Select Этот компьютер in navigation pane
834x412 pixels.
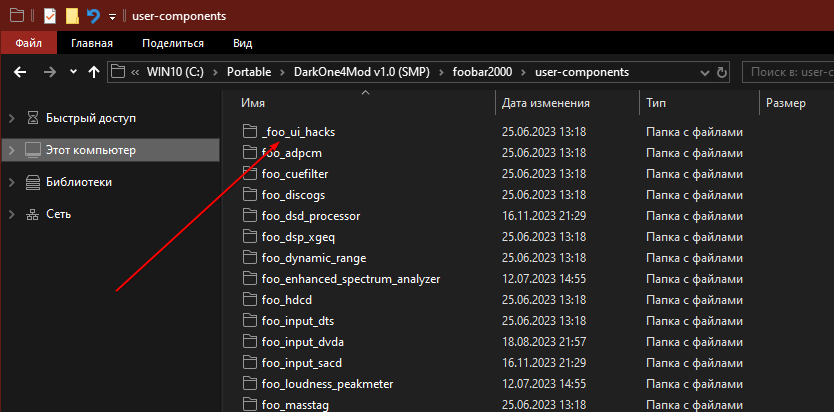pos(91,150)
